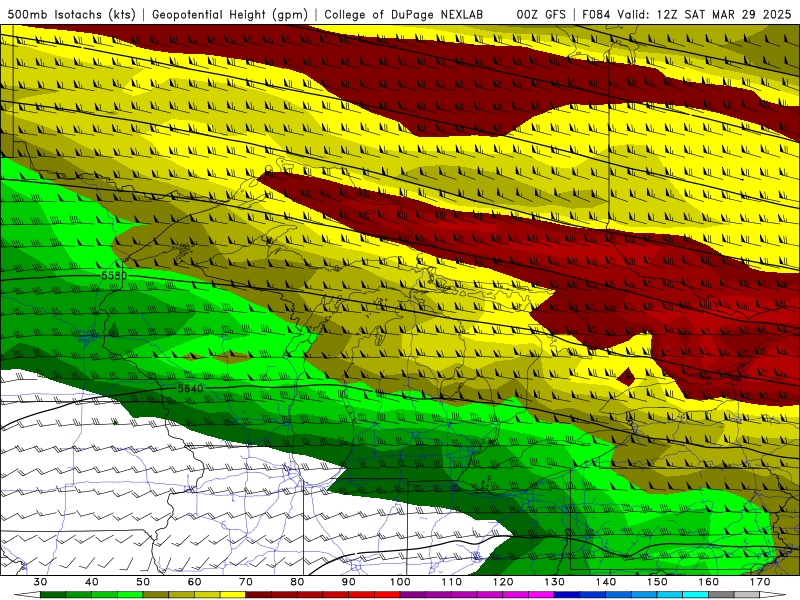Viewport: 800px width, 600px height.
Task: Click the legend value 170
Action: 760,582
